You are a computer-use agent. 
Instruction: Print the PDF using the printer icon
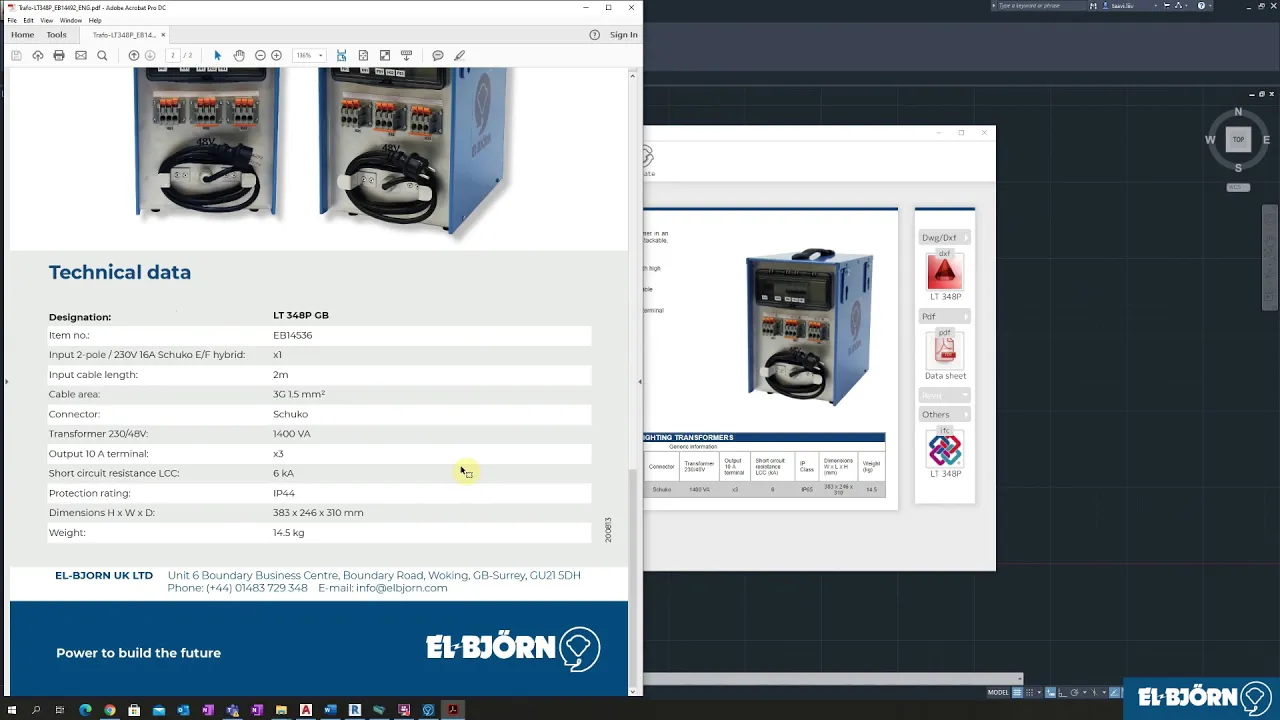click(x=59, y=56)
